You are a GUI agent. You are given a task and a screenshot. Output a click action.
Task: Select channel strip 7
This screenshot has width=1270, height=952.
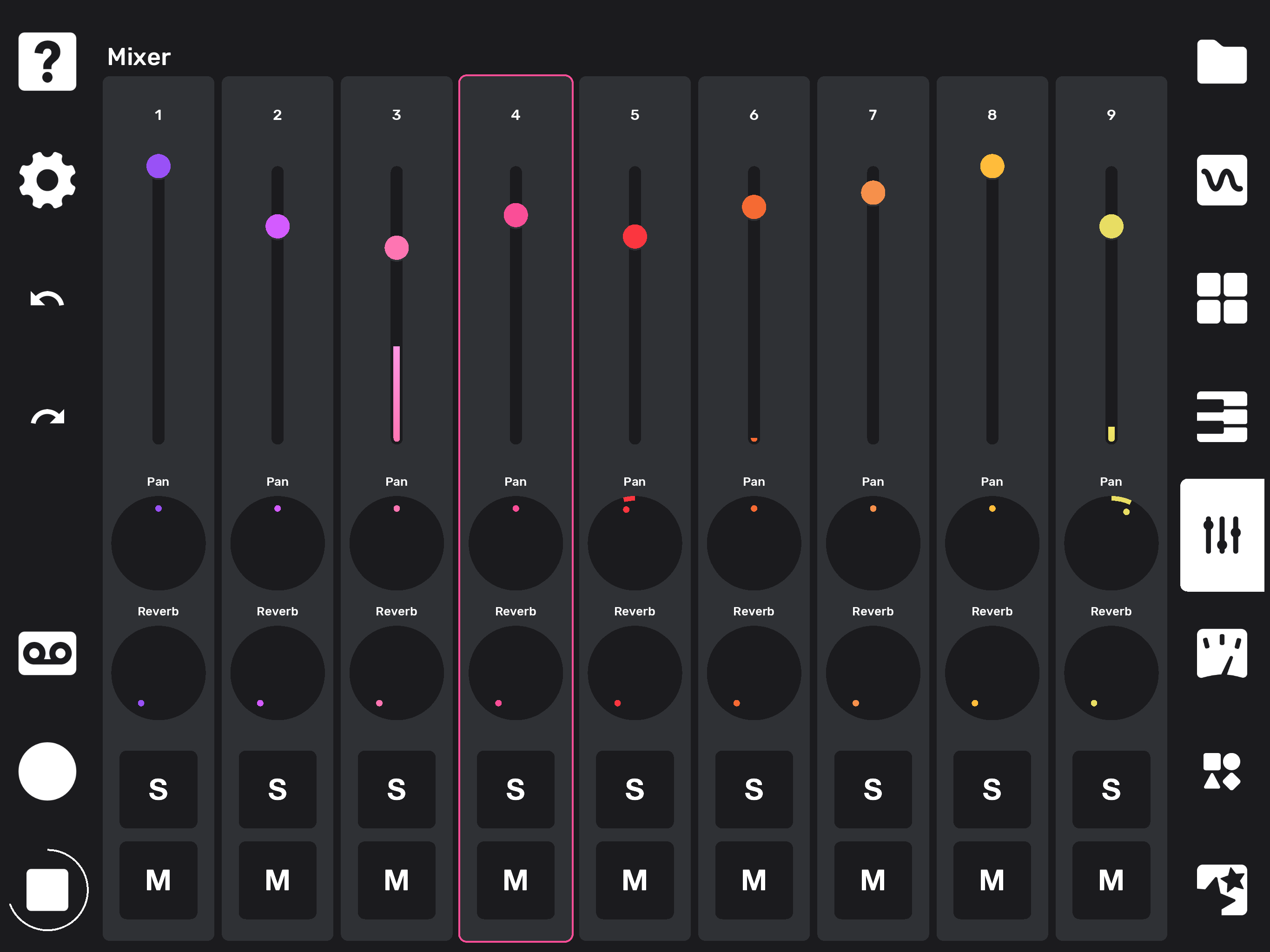[872, 115]
